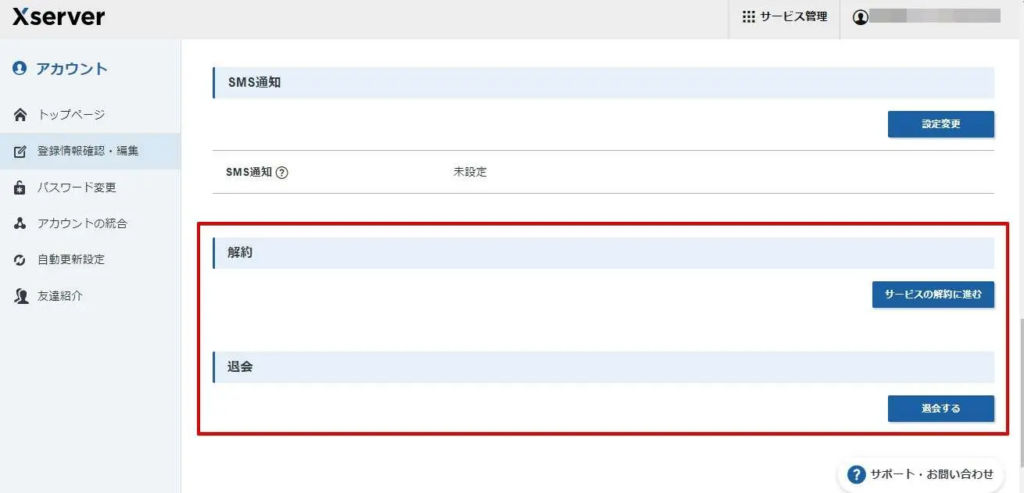Click サービスの解約に進む button

pos(933,294)
